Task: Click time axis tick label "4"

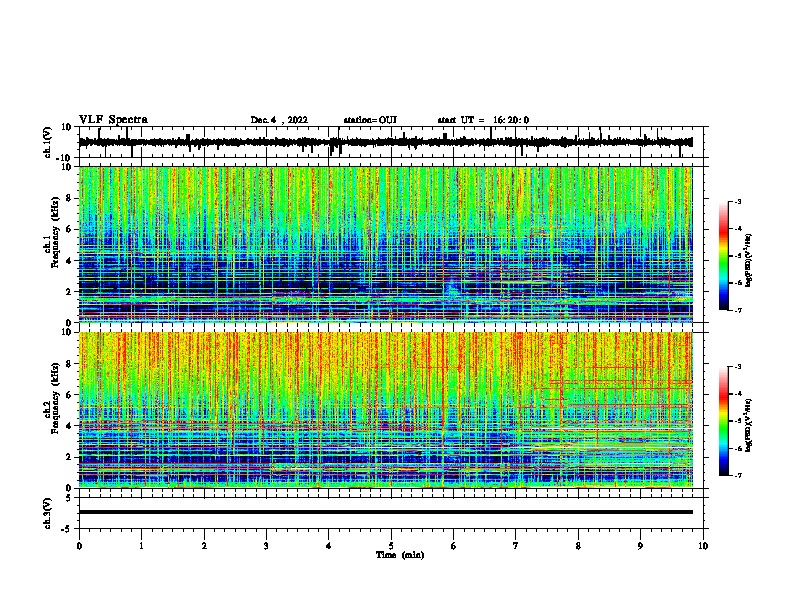Action: point(329,546)
